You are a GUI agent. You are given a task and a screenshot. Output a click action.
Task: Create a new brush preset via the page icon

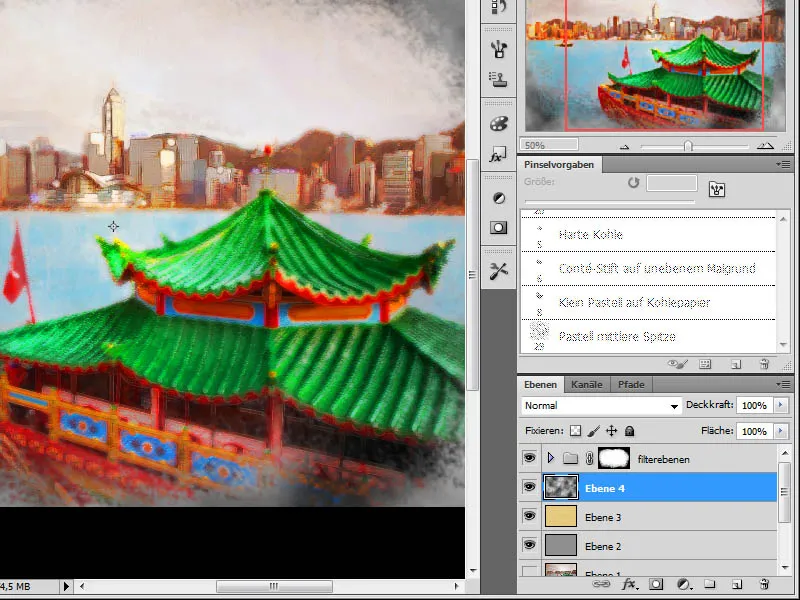point(736,364)
